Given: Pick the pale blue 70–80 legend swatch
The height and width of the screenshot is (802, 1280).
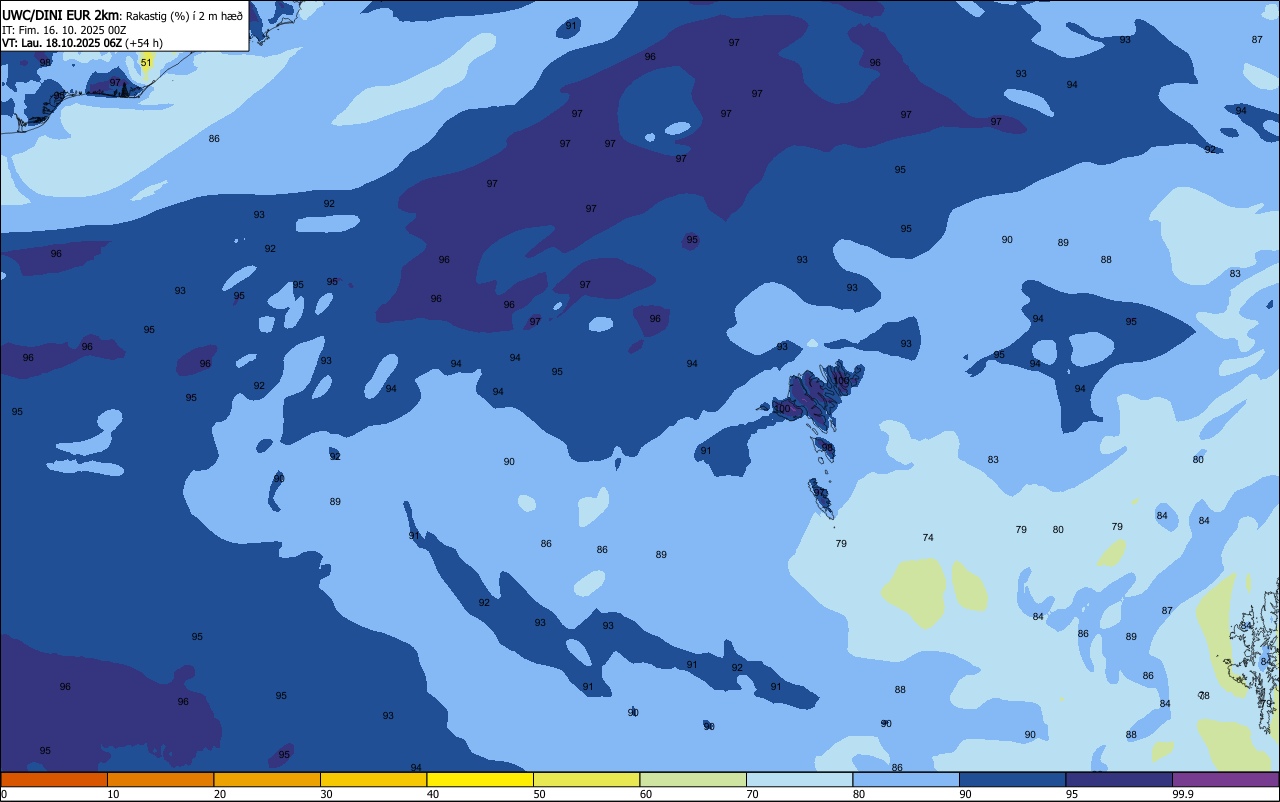Looking at the screenshot, I should [x=799, y=779].
